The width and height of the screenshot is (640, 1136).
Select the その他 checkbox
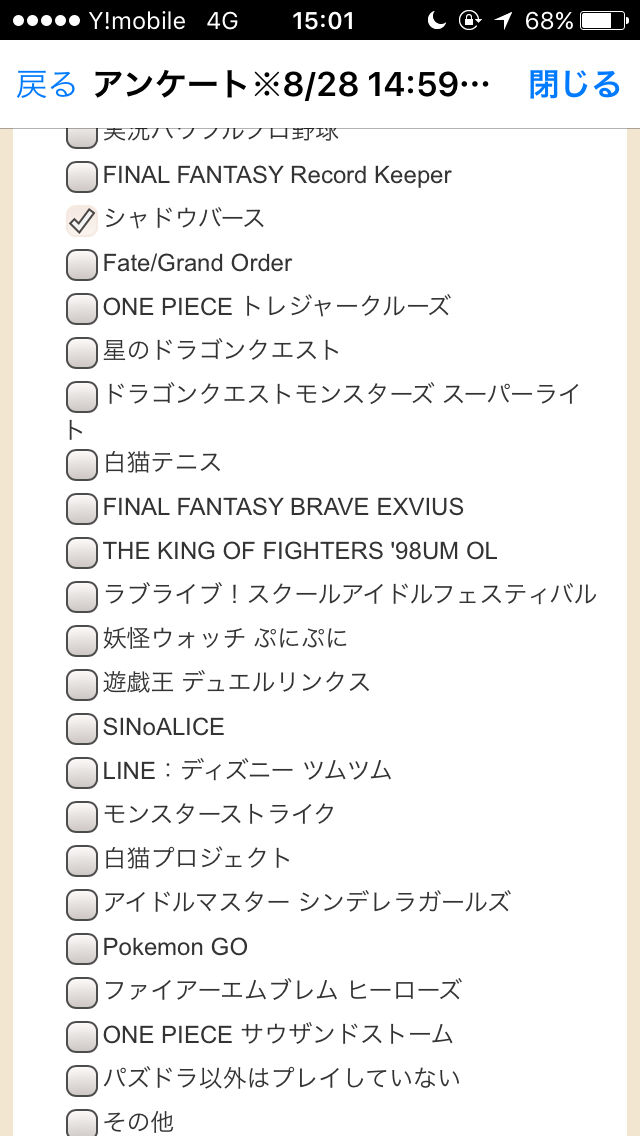pos(82,1123)
